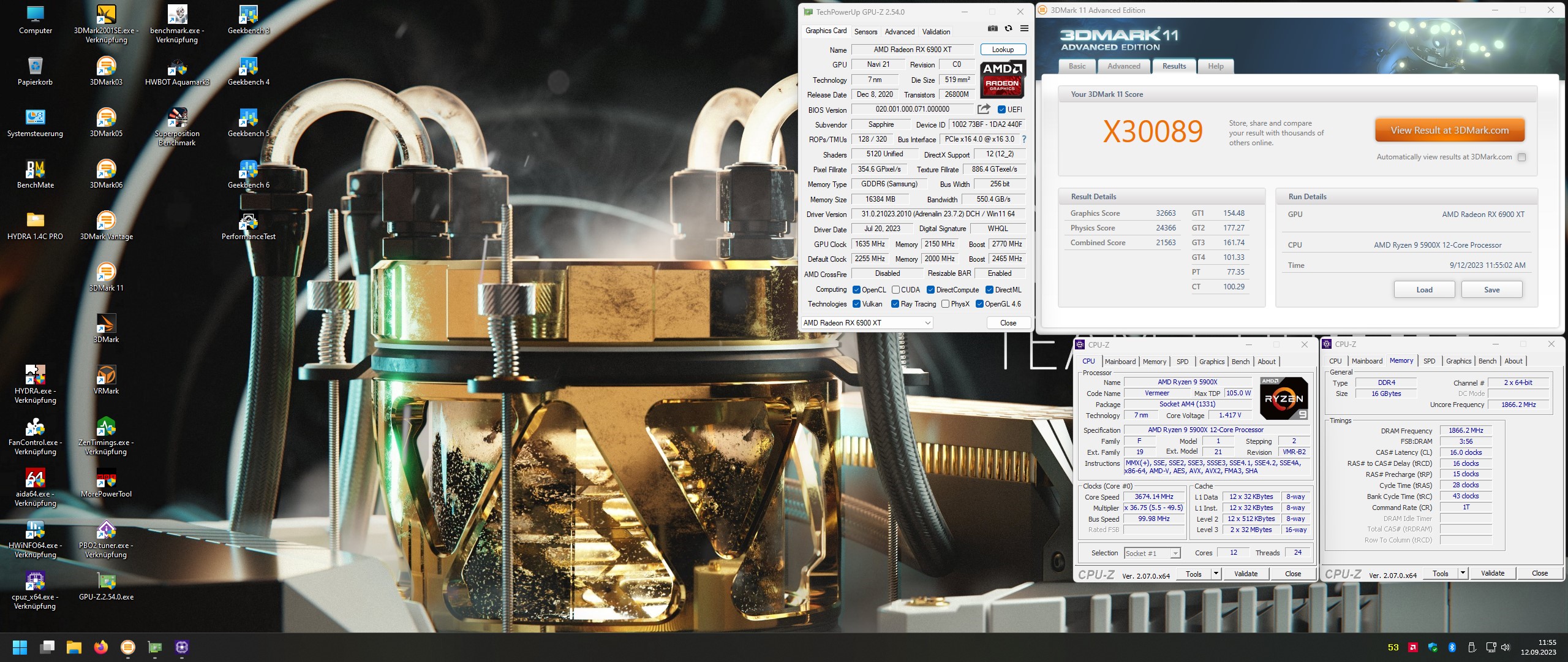Open File Explorer from the taskbar
The height and width of the screenshot is (662, 1568).
point(74,647)
